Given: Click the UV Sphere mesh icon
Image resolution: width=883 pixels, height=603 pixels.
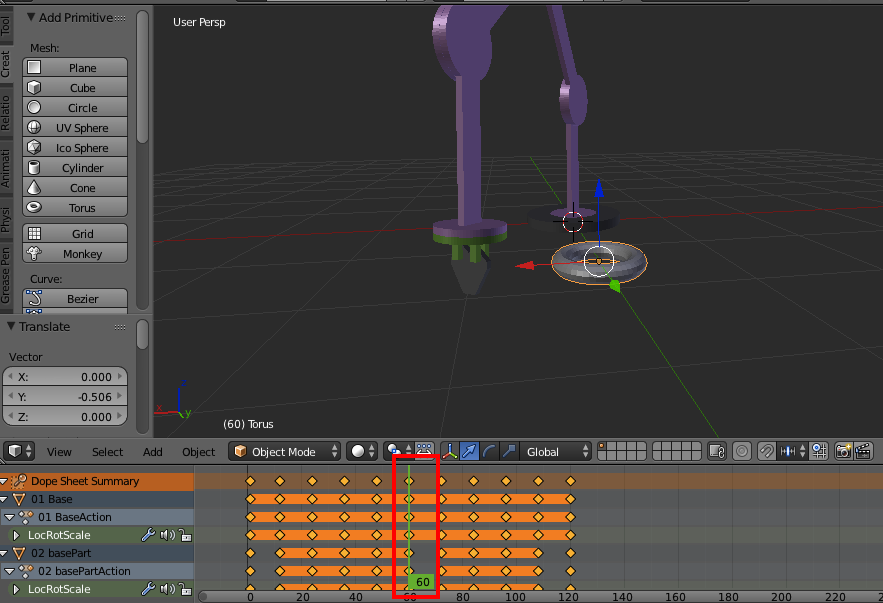Looking at the screenshot, I should tap(34, 128).
